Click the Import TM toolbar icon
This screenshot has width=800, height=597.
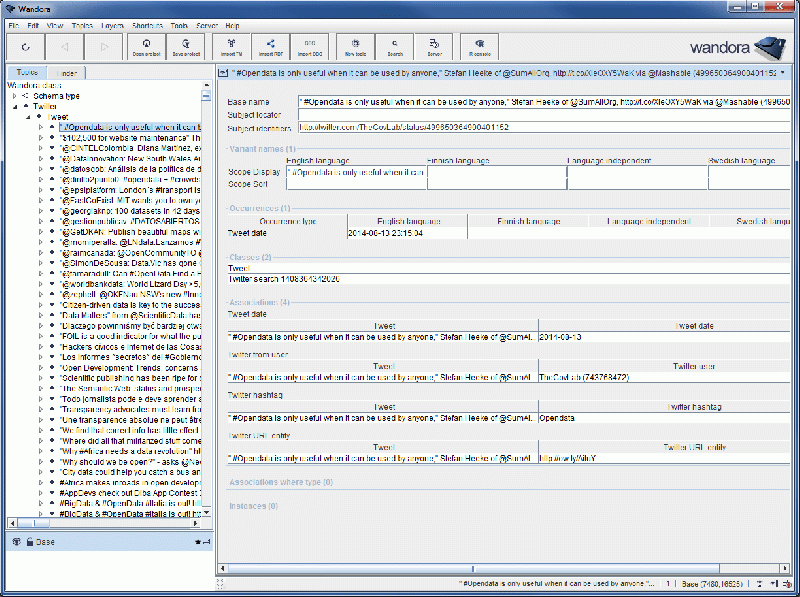(233, 47)
